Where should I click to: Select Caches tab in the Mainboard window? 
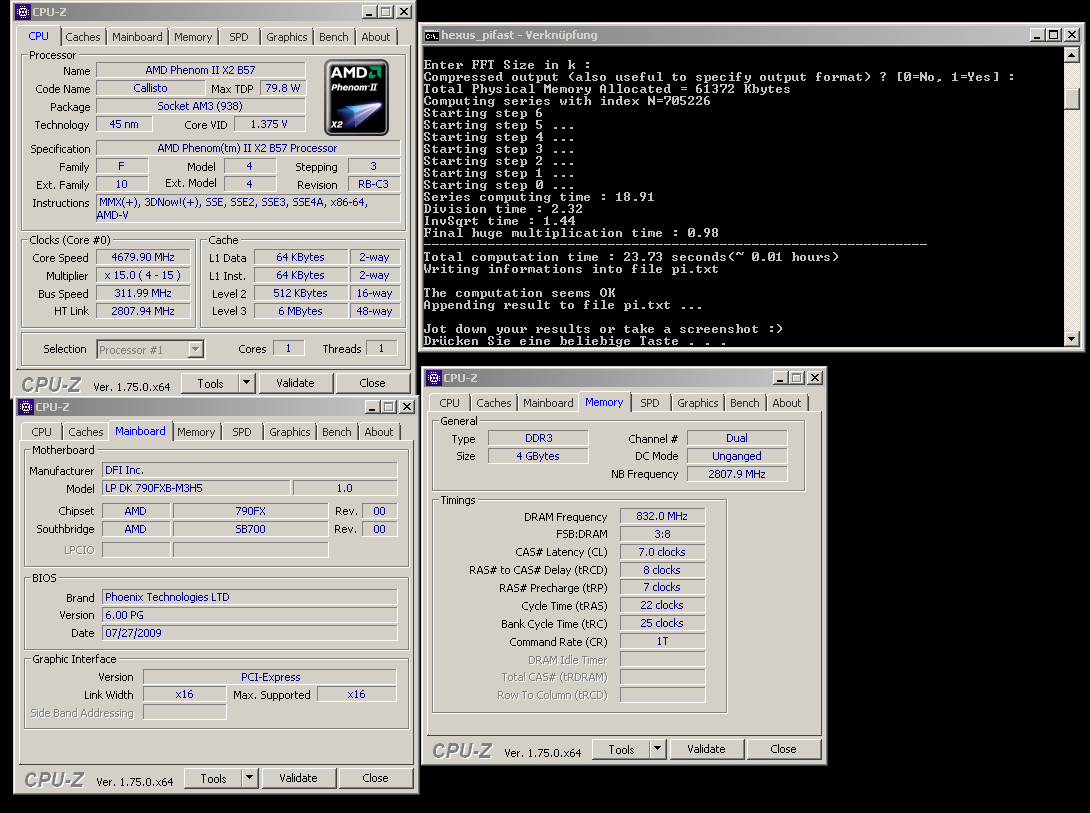(86, 432)
